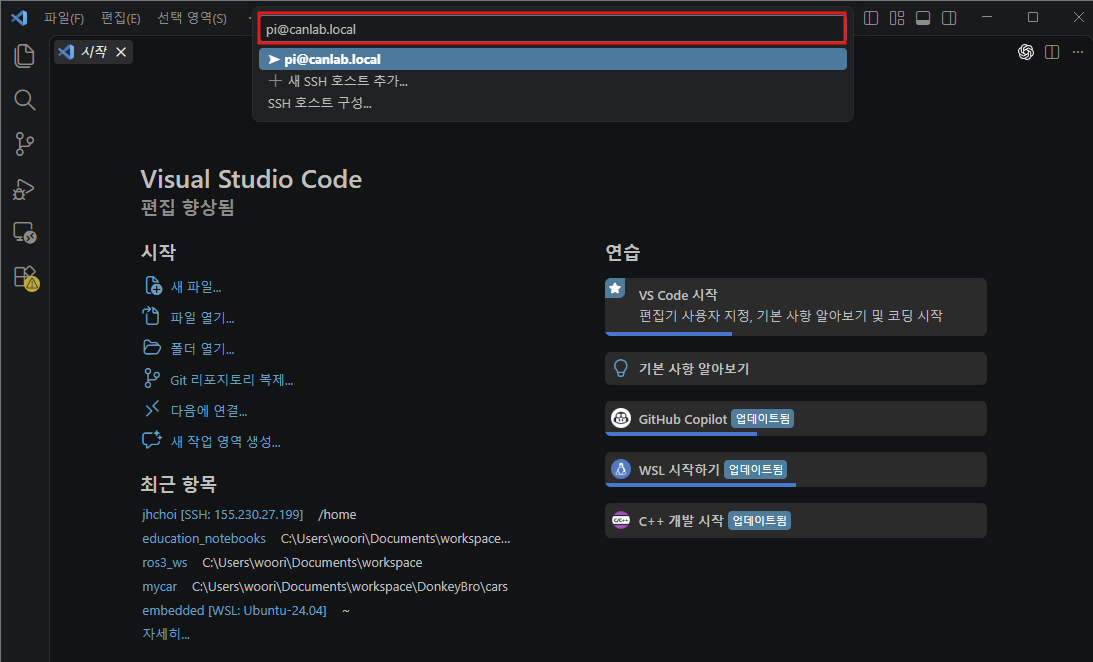Click the 새 파일 link
The height and width of the screenshot is (662, 1093).
tap(196, 287)
